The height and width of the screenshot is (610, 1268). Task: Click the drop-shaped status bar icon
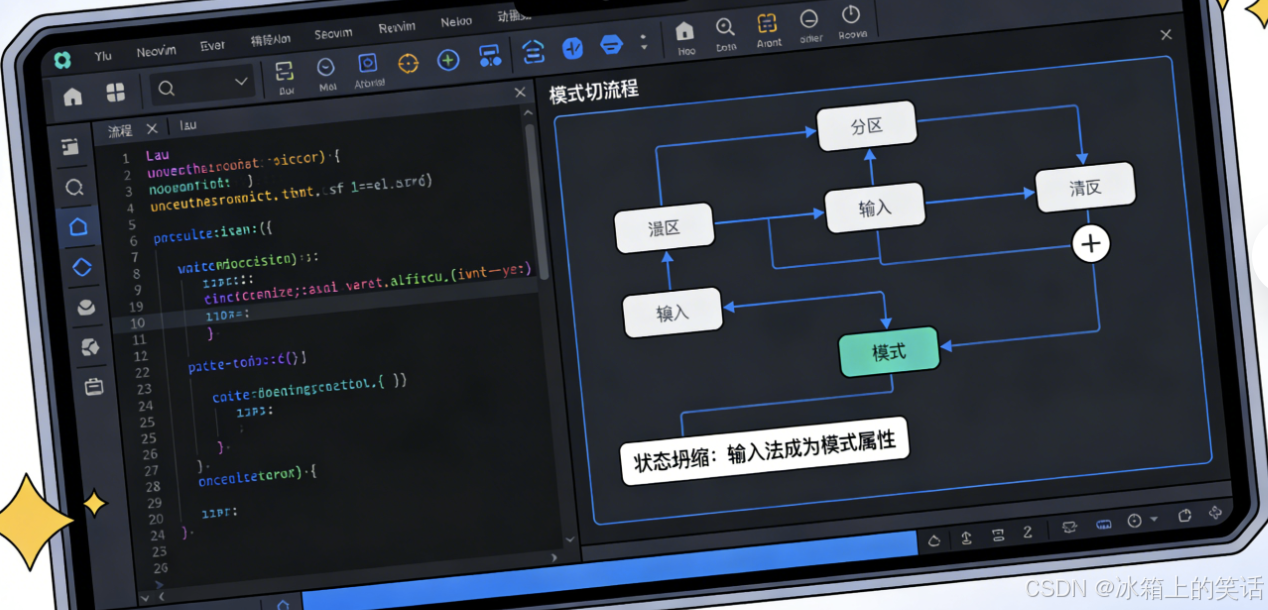tap(934, 541)
